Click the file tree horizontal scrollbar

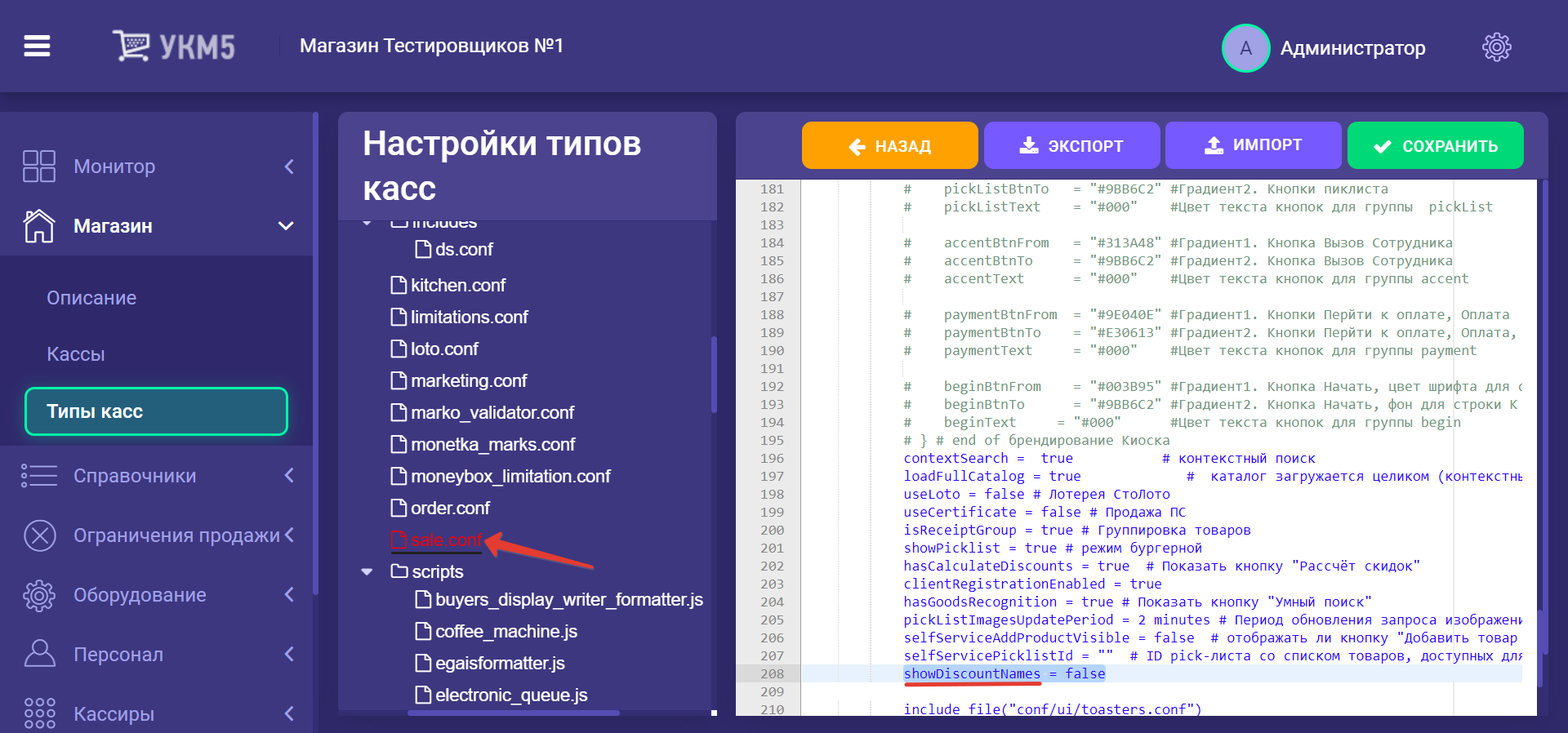pyautogui.click(x=514, y=713)
